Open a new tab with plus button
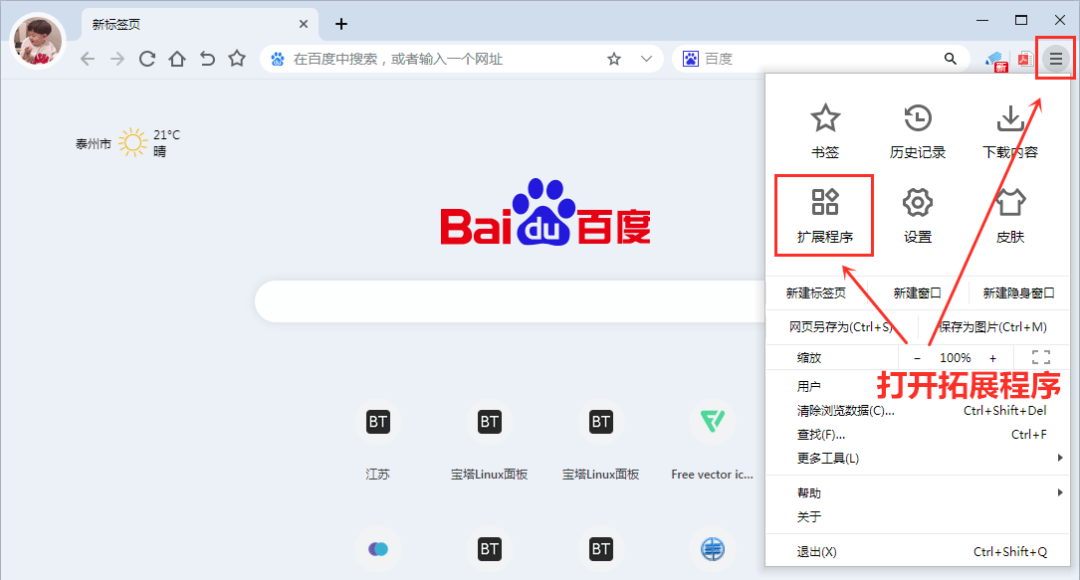This screenshot has width=1080, height=580. pyautogui.click(x=341, y=24)
